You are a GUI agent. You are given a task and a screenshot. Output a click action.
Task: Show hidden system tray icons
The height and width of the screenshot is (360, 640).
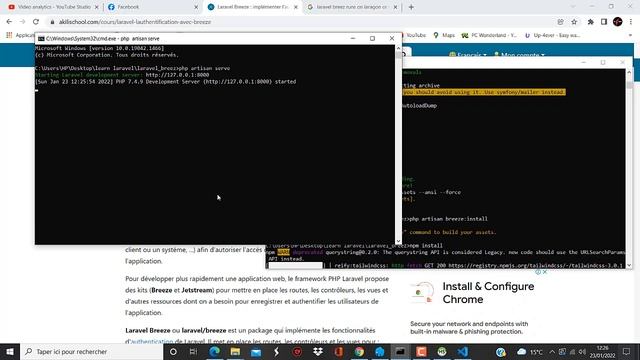click(x=552, y=351)
